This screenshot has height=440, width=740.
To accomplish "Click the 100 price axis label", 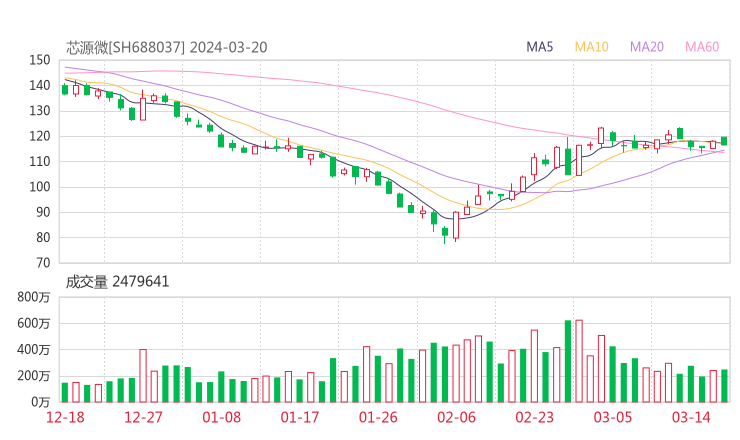I will pos(40,187).
